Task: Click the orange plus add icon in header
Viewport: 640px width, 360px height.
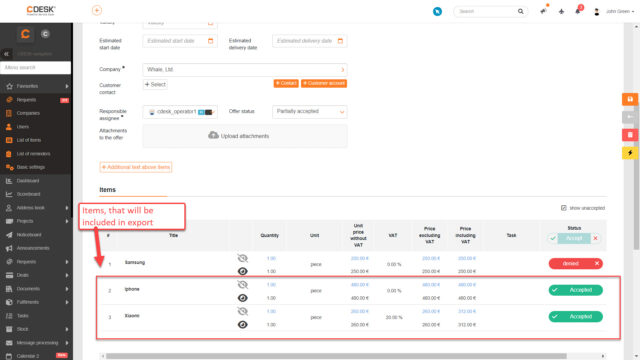Action: click(x=97, y=10)
